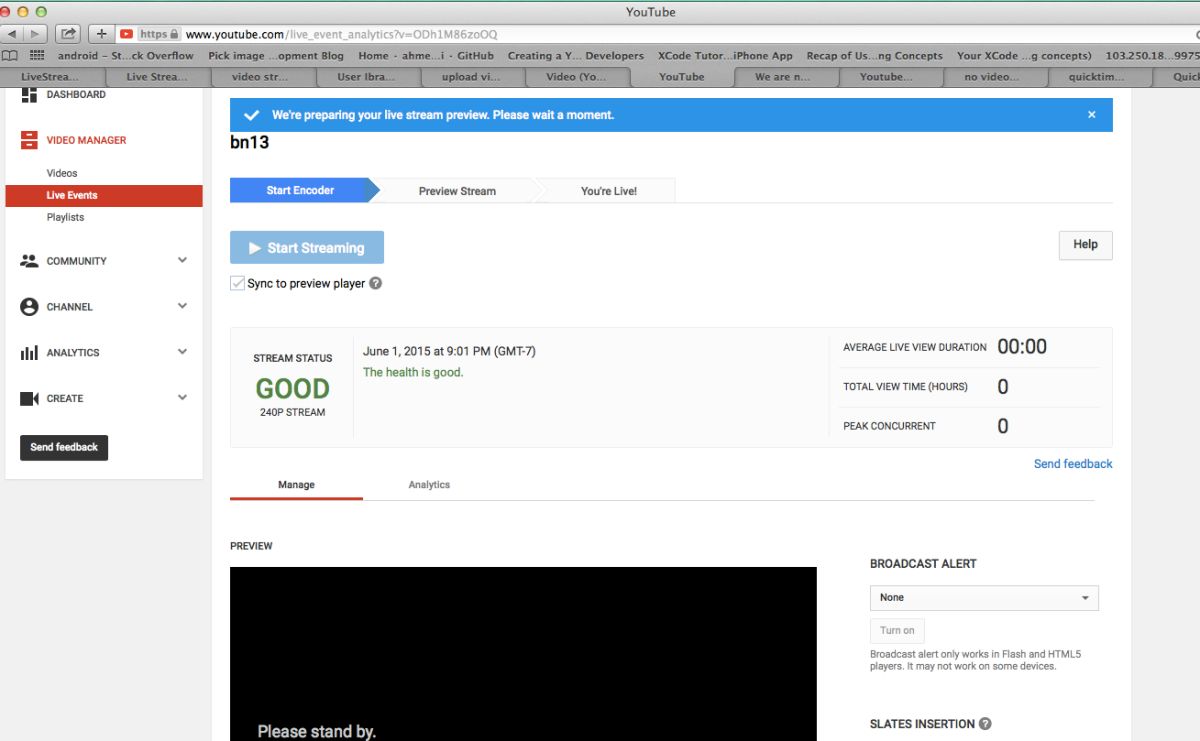Open the 'android – St...ck Overflow' bookmark
Screen dimensions: 1200x741
click(x=125, y=56)
